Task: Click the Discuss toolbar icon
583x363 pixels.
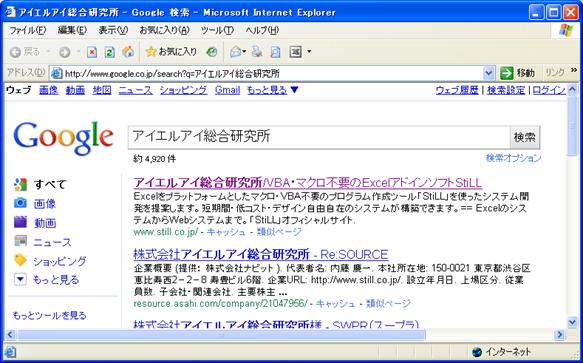Action: (x=296, y=52)
